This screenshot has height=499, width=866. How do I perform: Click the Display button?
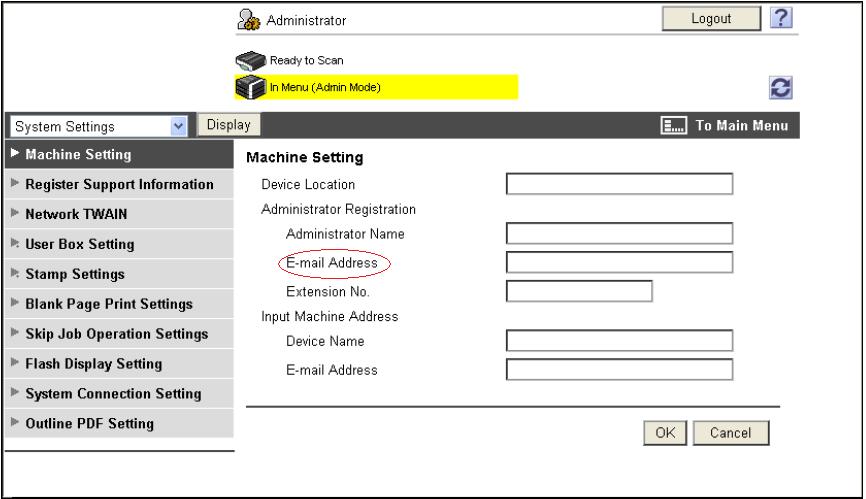pos(229,125)
